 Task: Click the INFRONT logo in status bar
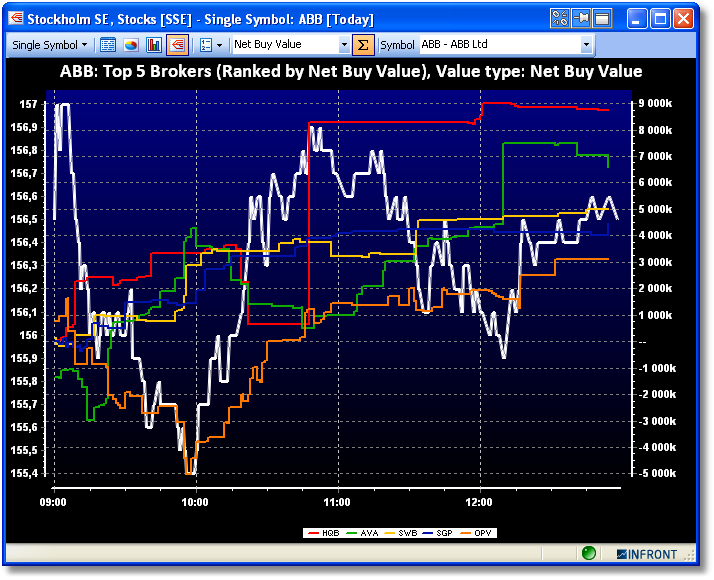coord(647,554)
